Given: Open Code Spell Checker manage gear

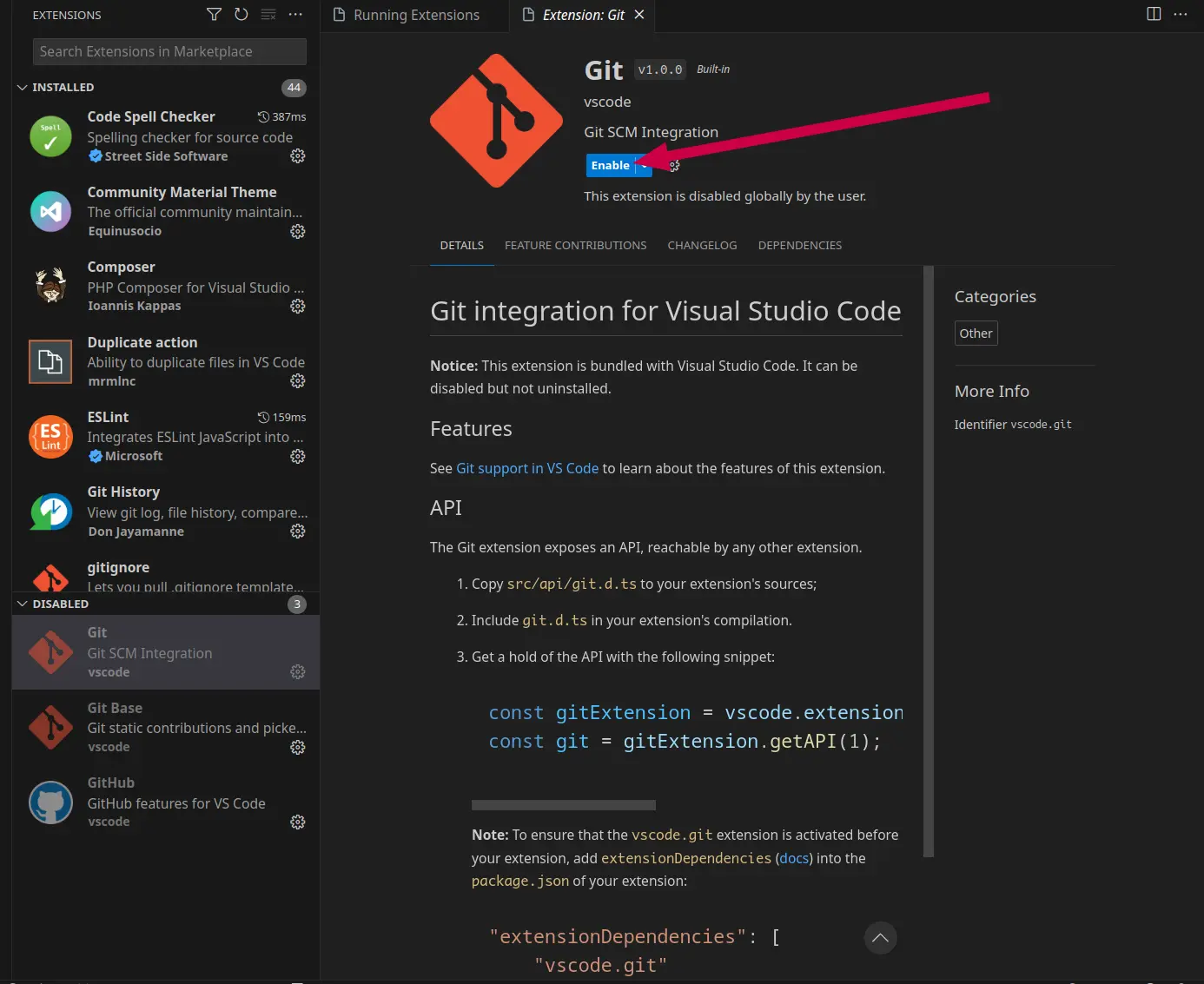Looking at the screenshot, I should pyautogui.click(x=298, y=156).
